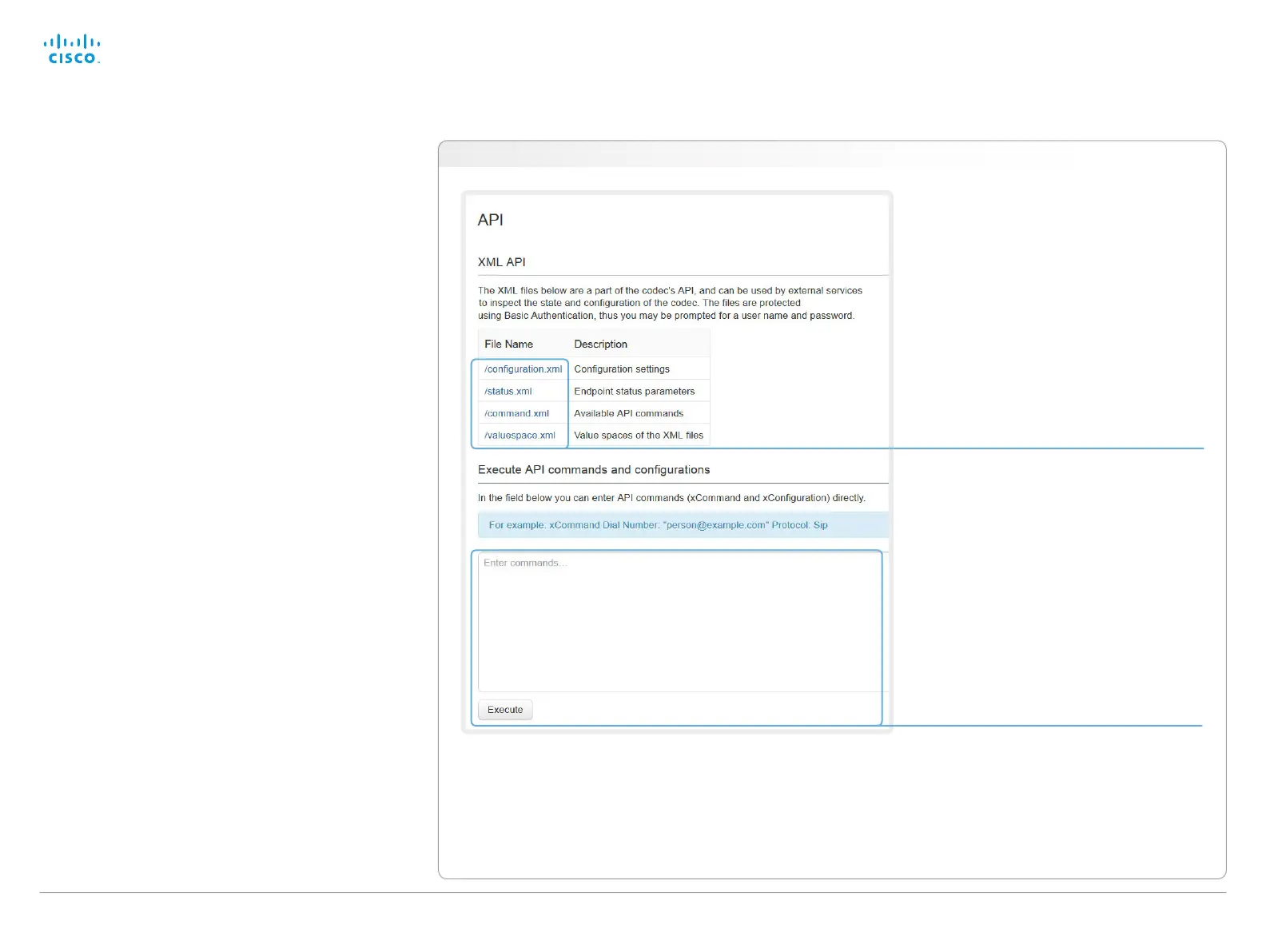Select the 'Endpoint status parameters' description cell

tap(634, 392)
